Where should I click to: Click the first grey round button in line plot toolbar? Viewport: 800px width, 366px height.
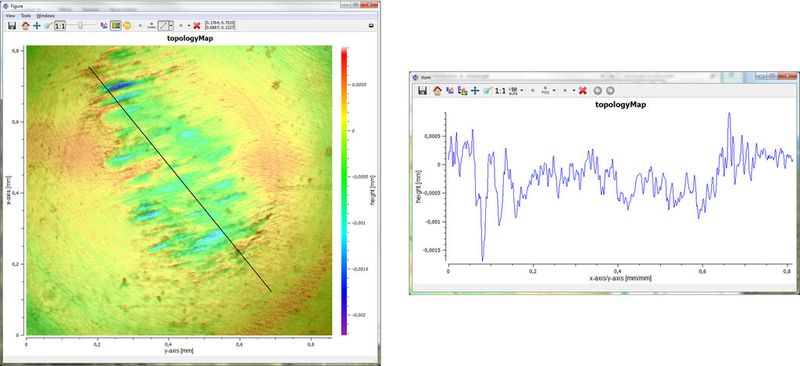[597, 90]
